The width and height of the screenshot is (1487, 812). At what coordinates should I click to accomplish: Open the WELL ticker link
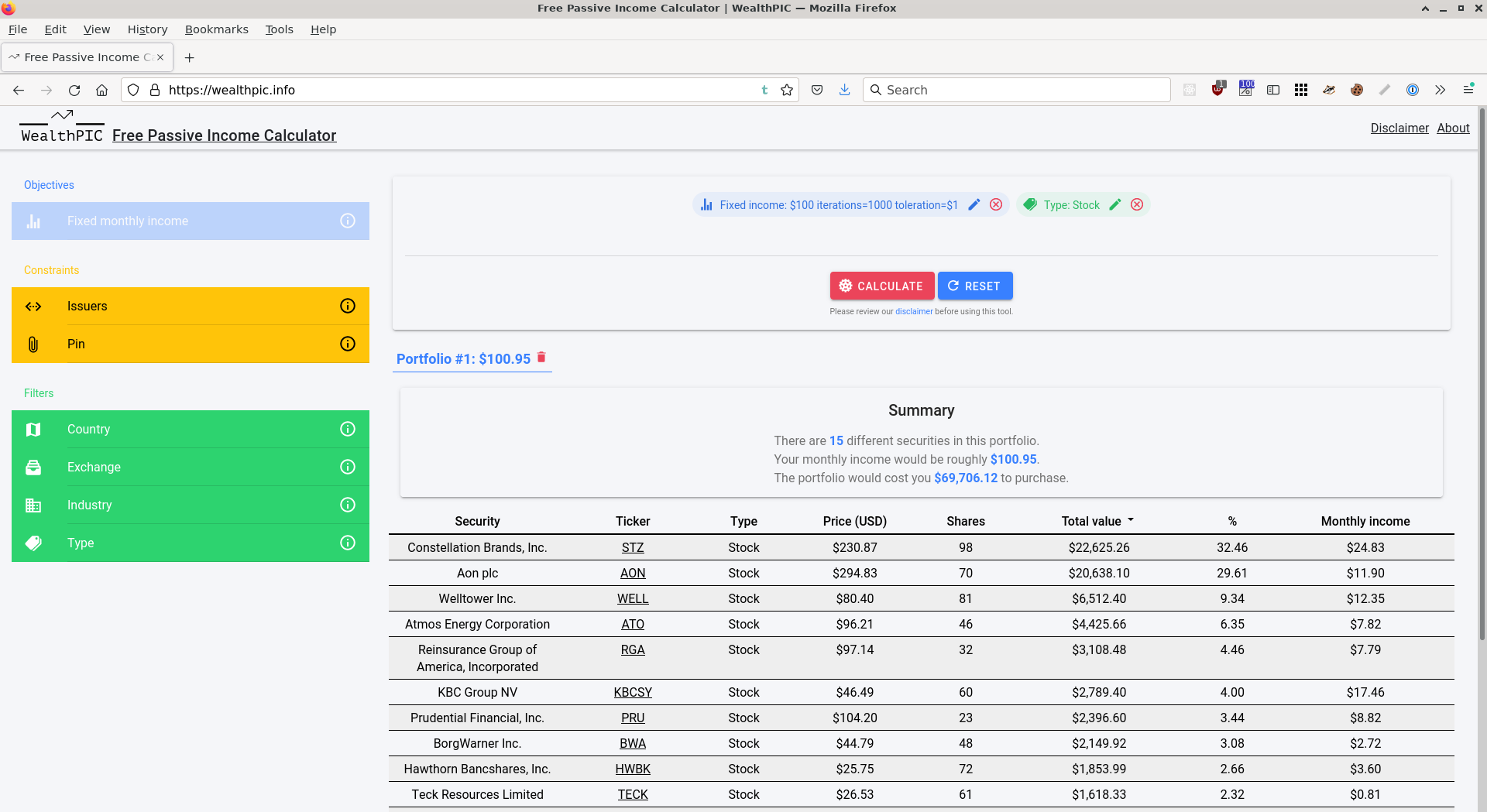[x=633, y=598]
